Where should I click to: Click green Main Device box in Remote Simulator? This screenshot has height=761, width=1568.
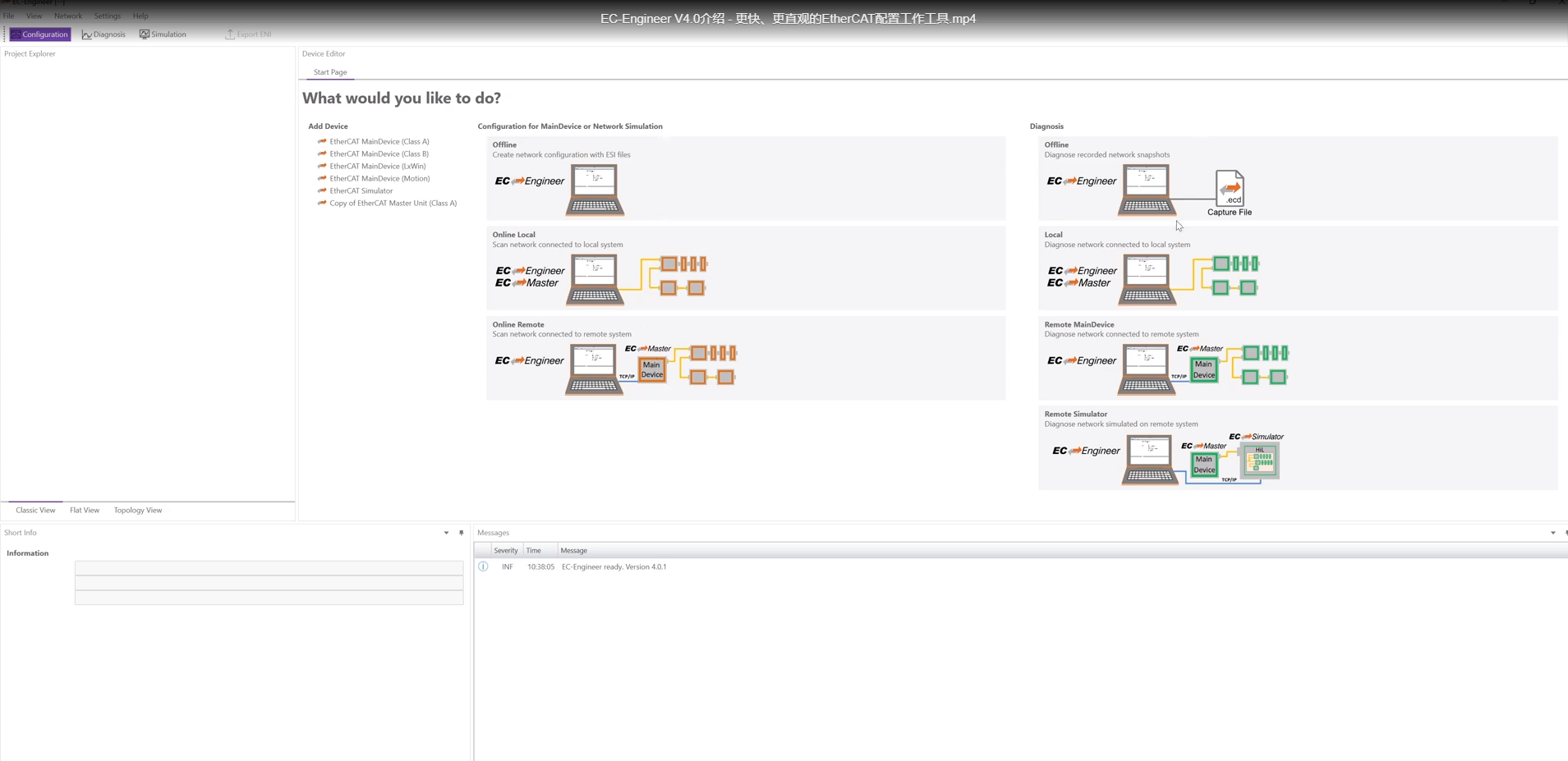(x=1204, y=465)
